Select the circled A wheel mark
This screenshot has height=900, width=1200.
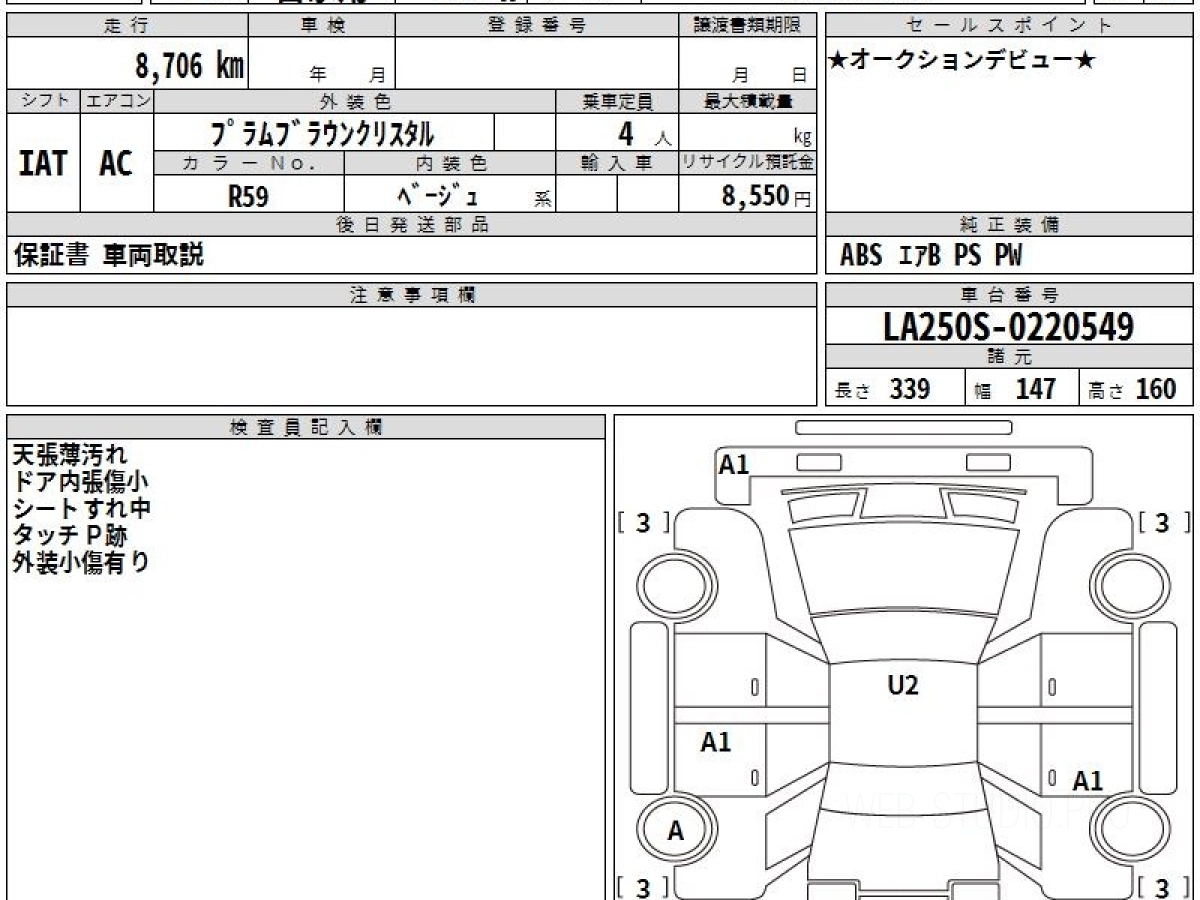675,830
